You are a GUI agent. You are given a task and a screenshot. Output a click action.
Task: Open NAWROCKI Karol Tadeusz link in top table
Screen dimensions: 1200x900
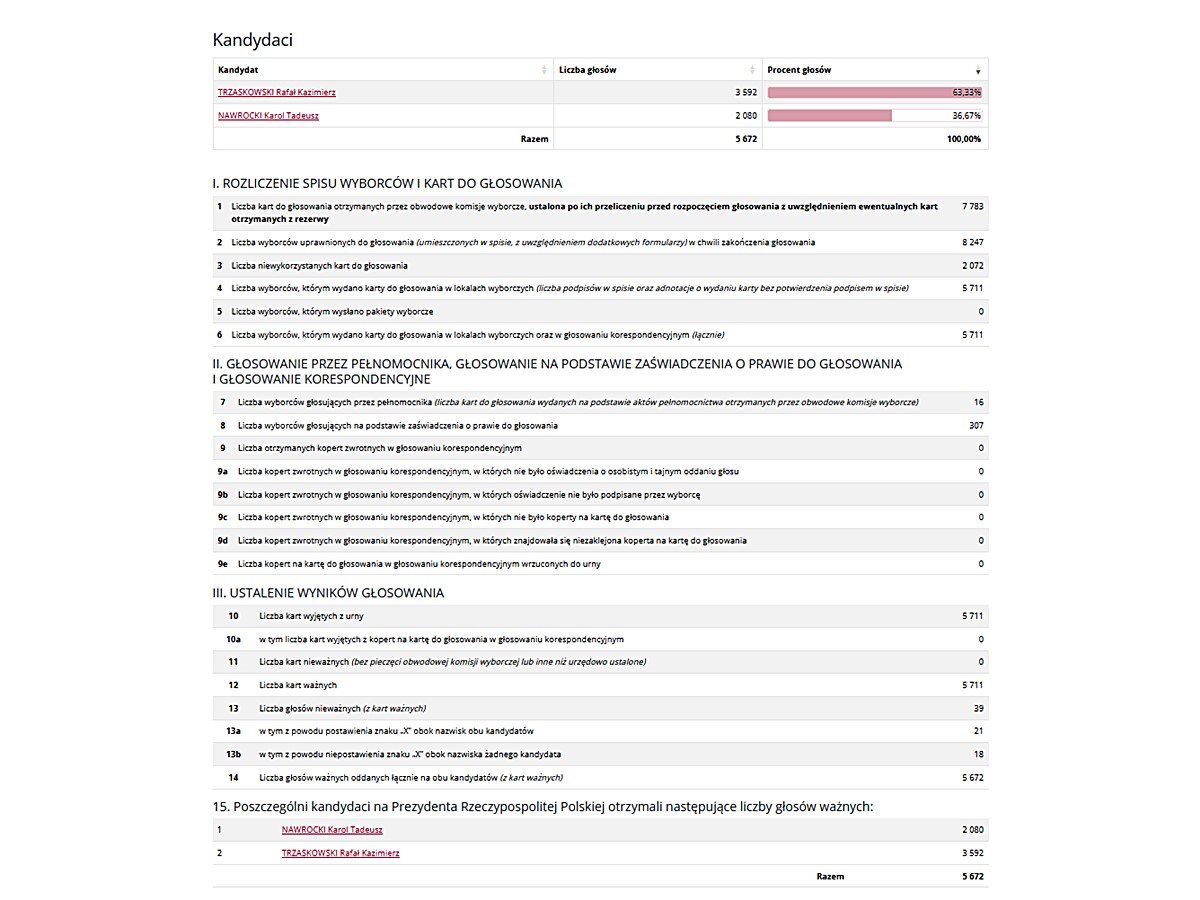[268, 116]
